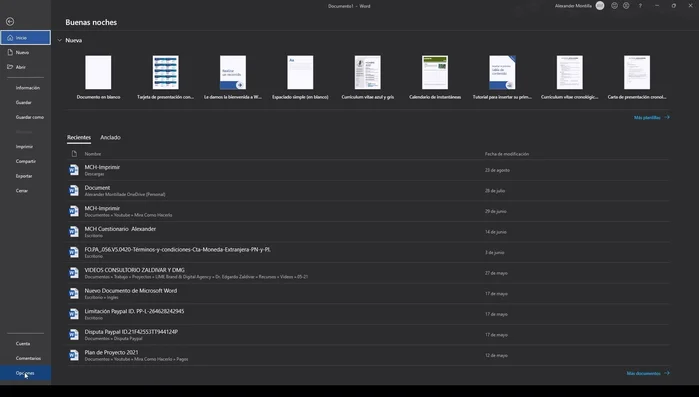Viewport: 699px width, 397px height.
Task: Choose Currículum vitae cronológico template
Action: (569, 77)
